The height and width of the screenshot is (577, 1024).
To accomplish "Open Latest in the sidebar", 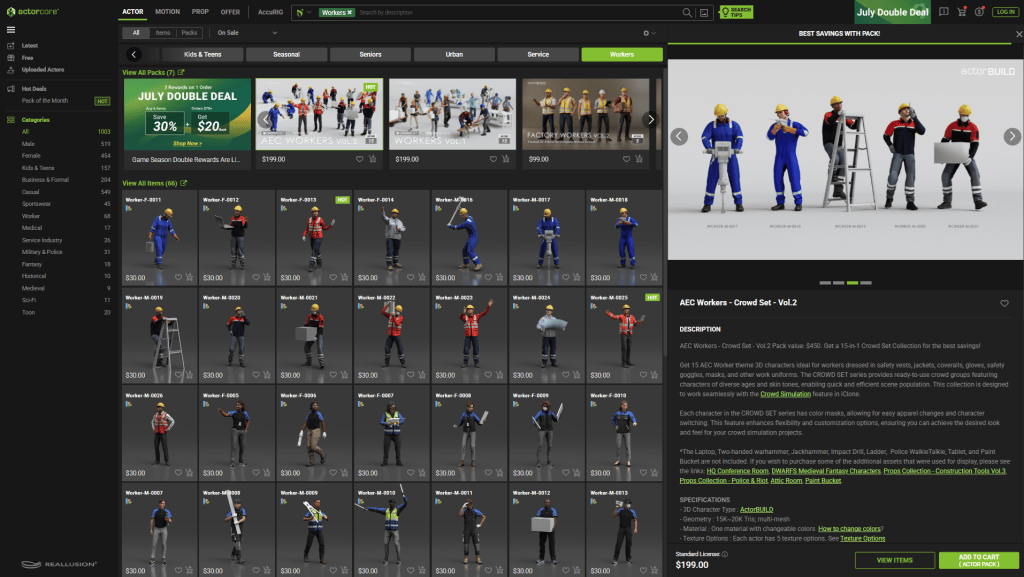I will click(x=29, y=46).
